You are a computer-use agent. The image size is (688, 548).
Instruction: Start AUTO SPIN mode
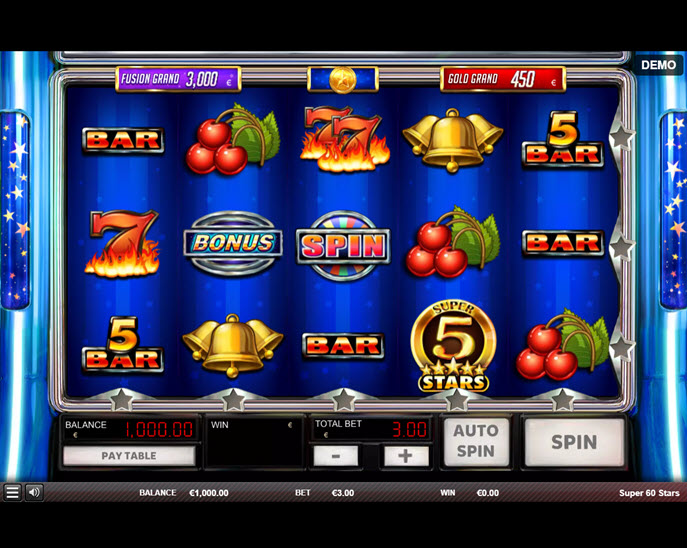pos(476,441)
